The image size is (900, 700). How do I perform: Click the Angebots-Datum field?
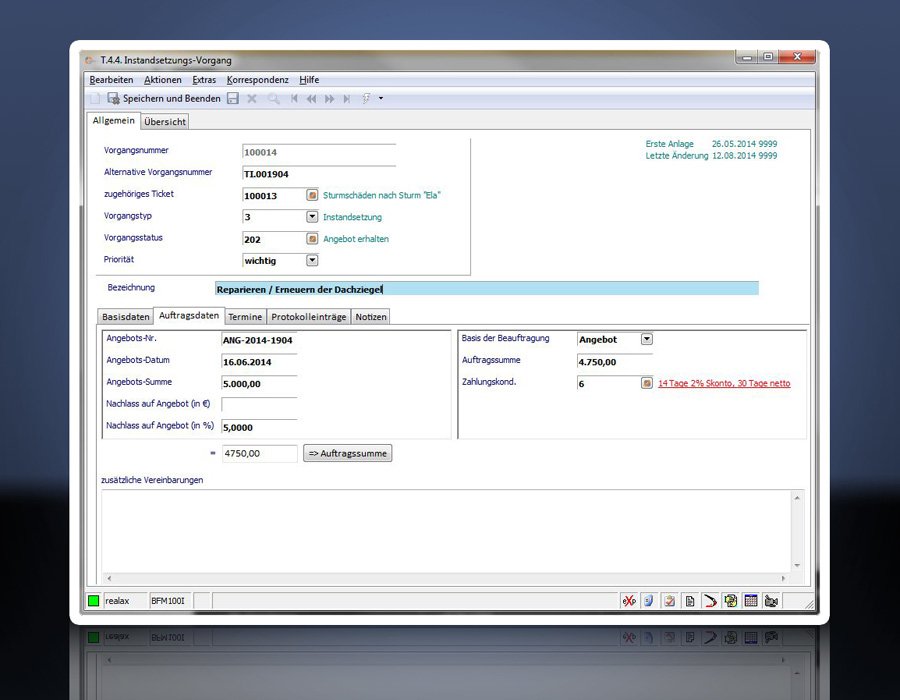coord(259,362)
